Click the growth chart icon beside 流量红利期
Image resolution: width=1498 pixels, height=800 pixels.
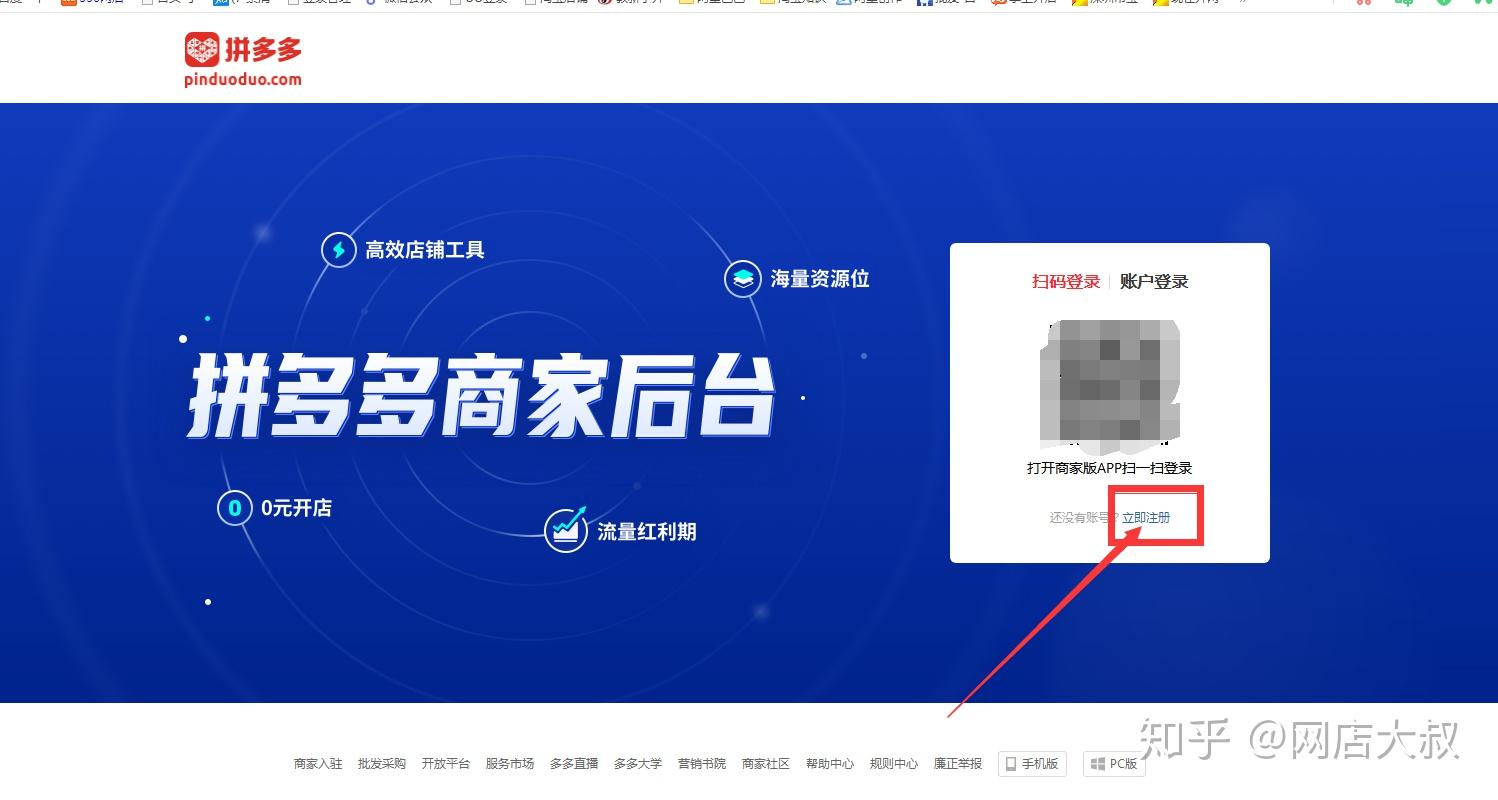[x=566, y=530]
